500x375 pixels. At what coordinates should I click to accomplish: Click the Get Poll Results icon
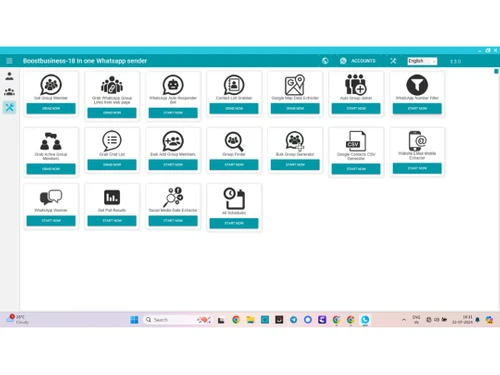pyautogui.click(x=112, y=197)
